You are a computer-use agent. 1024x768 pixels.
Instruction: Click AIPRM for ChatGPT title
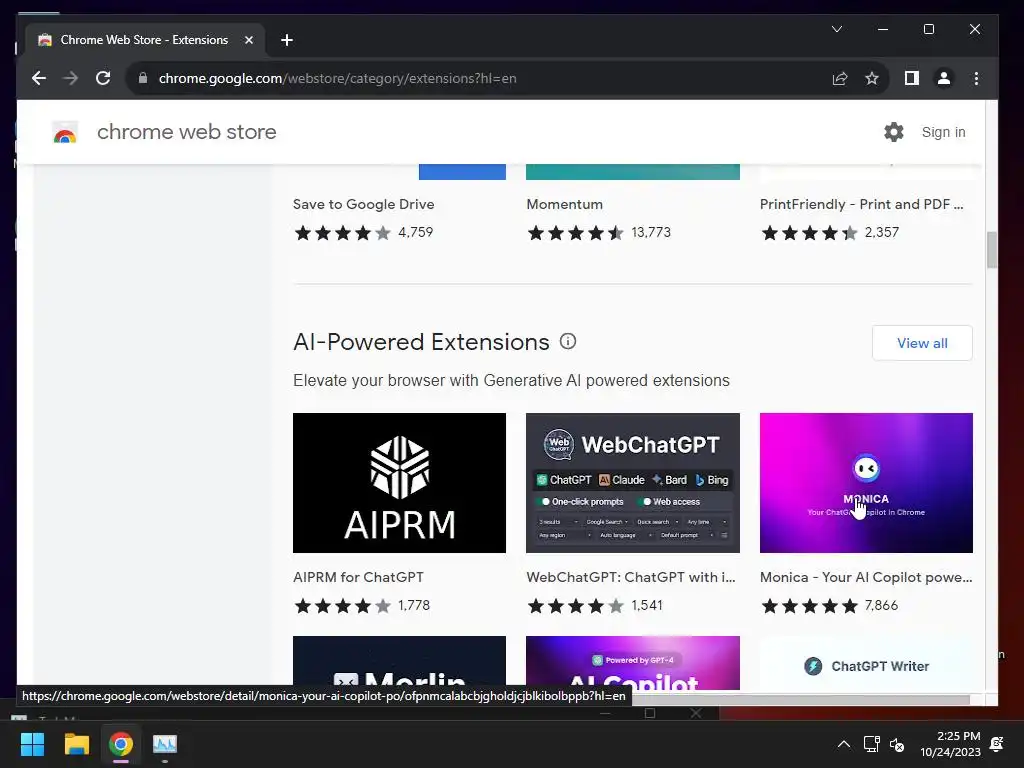pyautogui.click(x=359, y=577)
